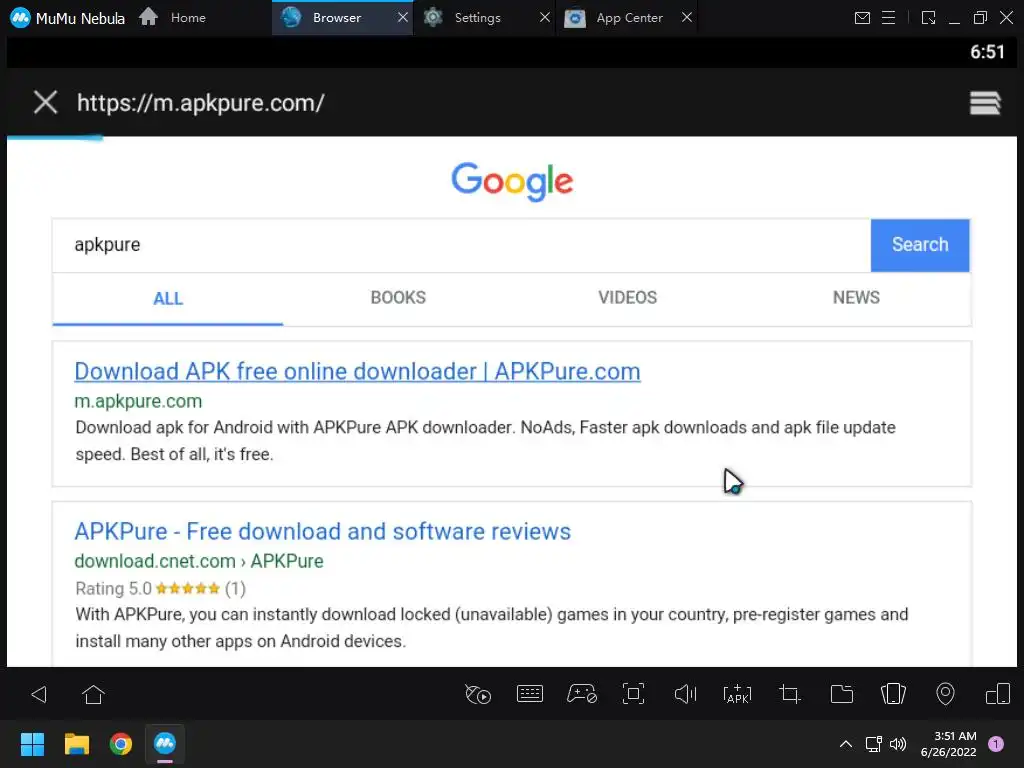Switch to the Settings tab
The image size is (1024, 768).
[477, 18]
